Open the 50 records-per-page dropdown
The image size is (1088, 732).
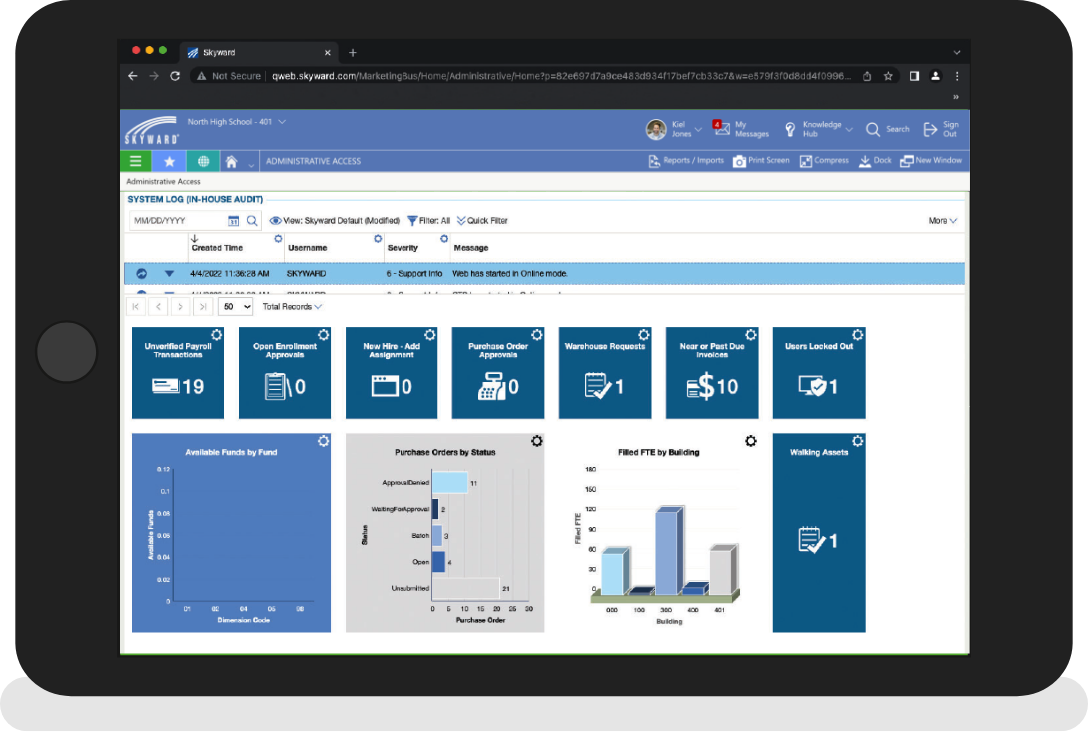pos(235,307)
